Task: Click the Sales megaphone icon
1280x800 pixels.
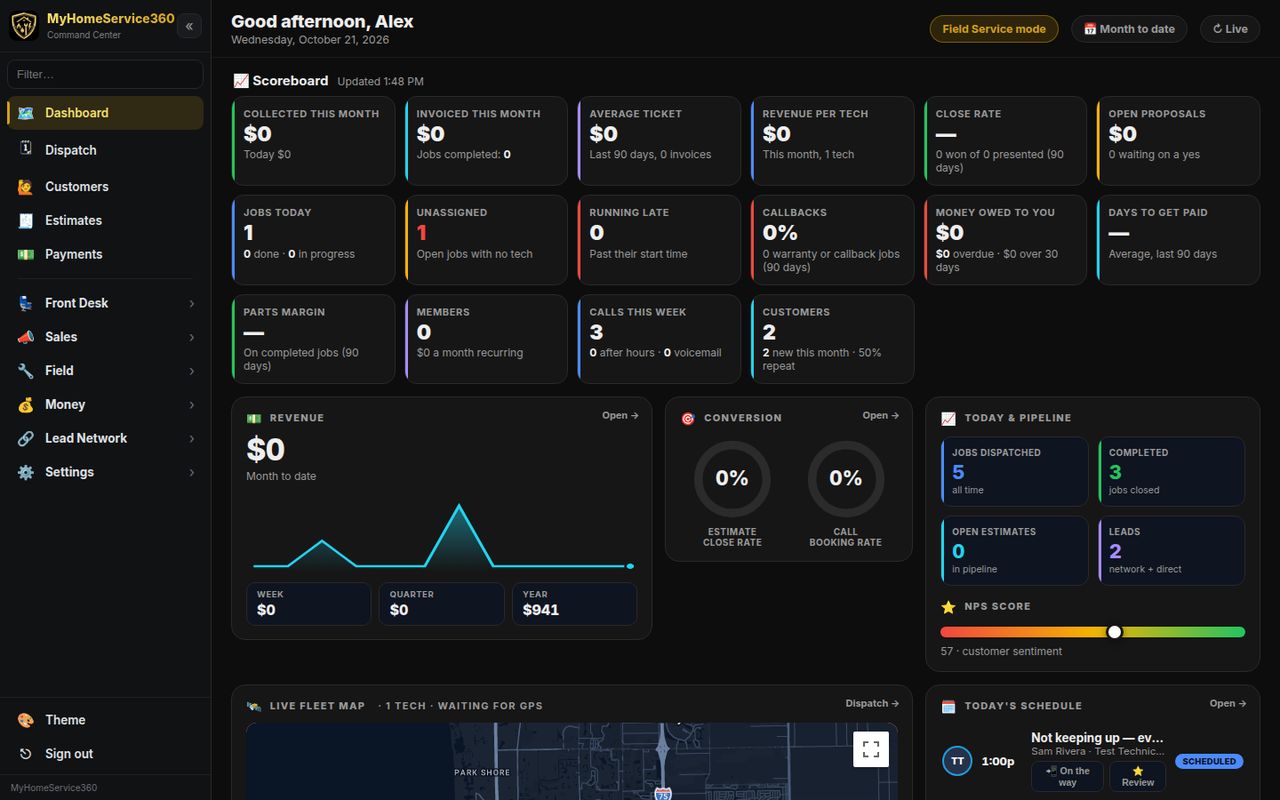Action: 26,337
